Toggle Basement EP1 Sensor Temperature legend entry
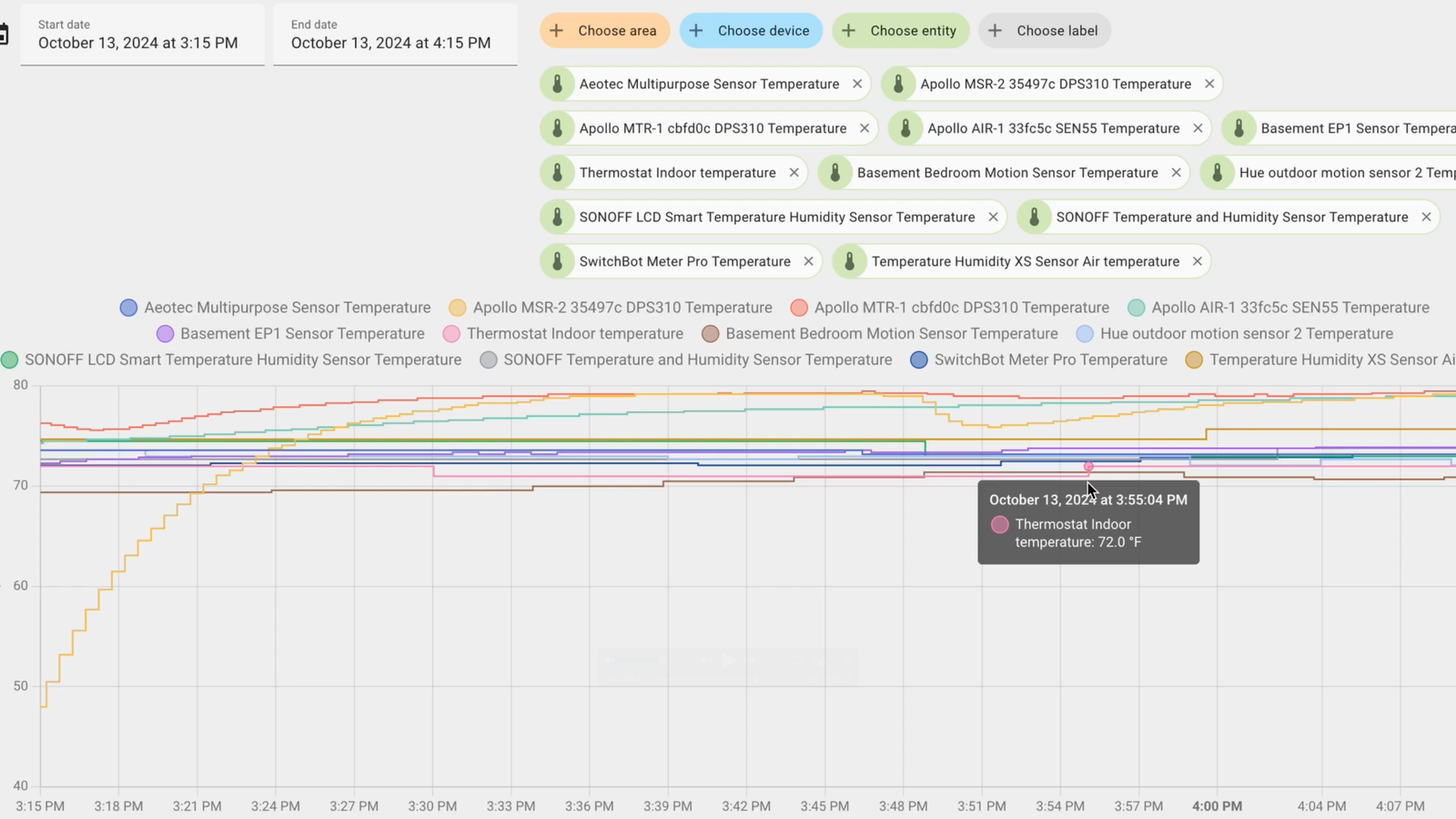This screenshot has width=1456, height=819. coord(291,334)
